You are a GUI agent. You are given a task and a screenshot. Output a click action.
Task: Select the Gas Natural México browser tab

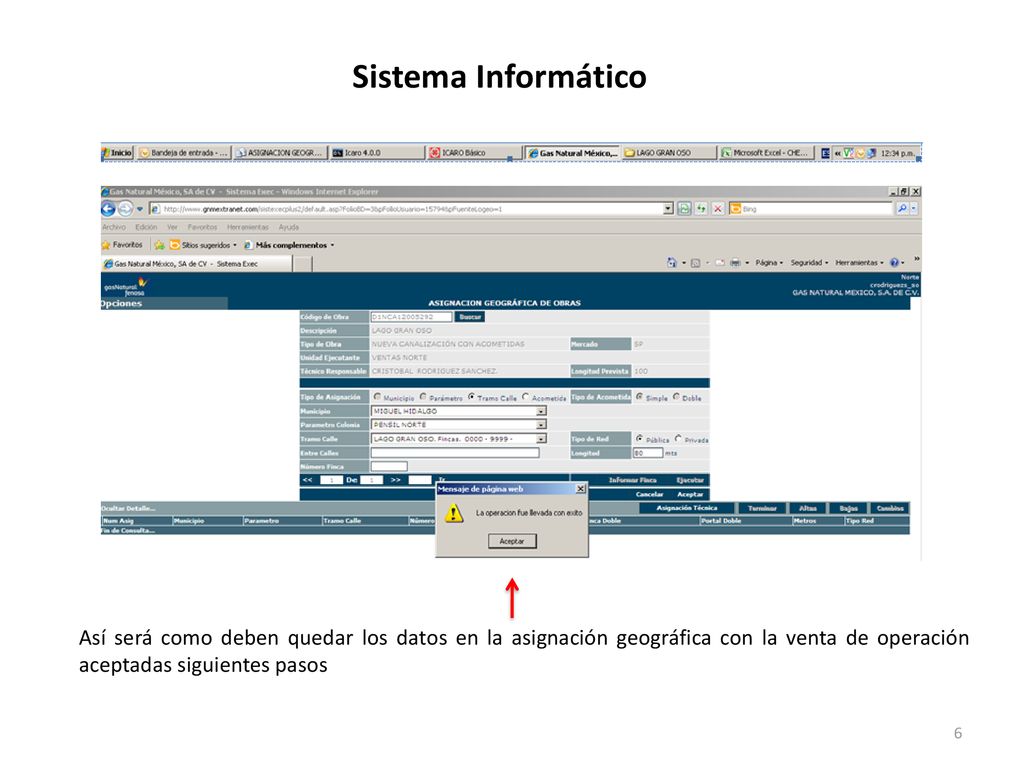196,264
